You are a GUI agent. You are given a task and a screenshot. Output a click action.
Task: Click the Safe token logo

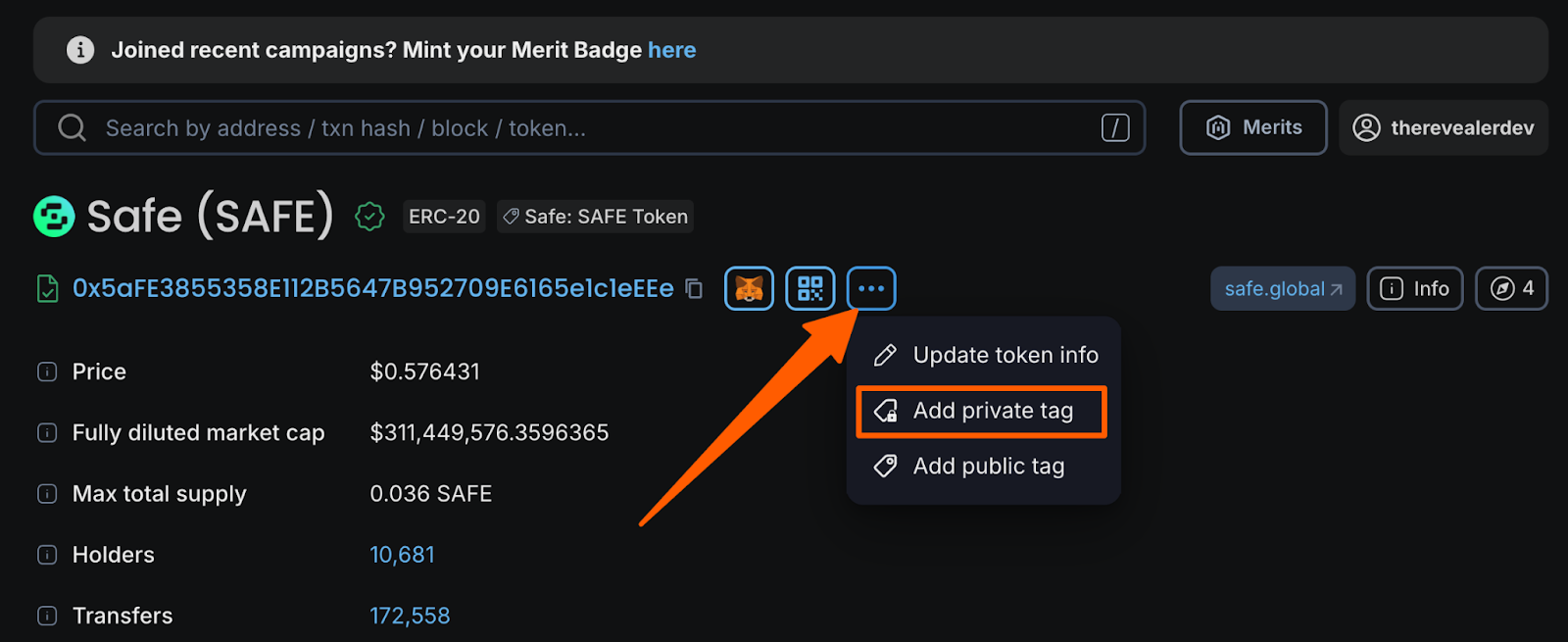click(54, 216)
